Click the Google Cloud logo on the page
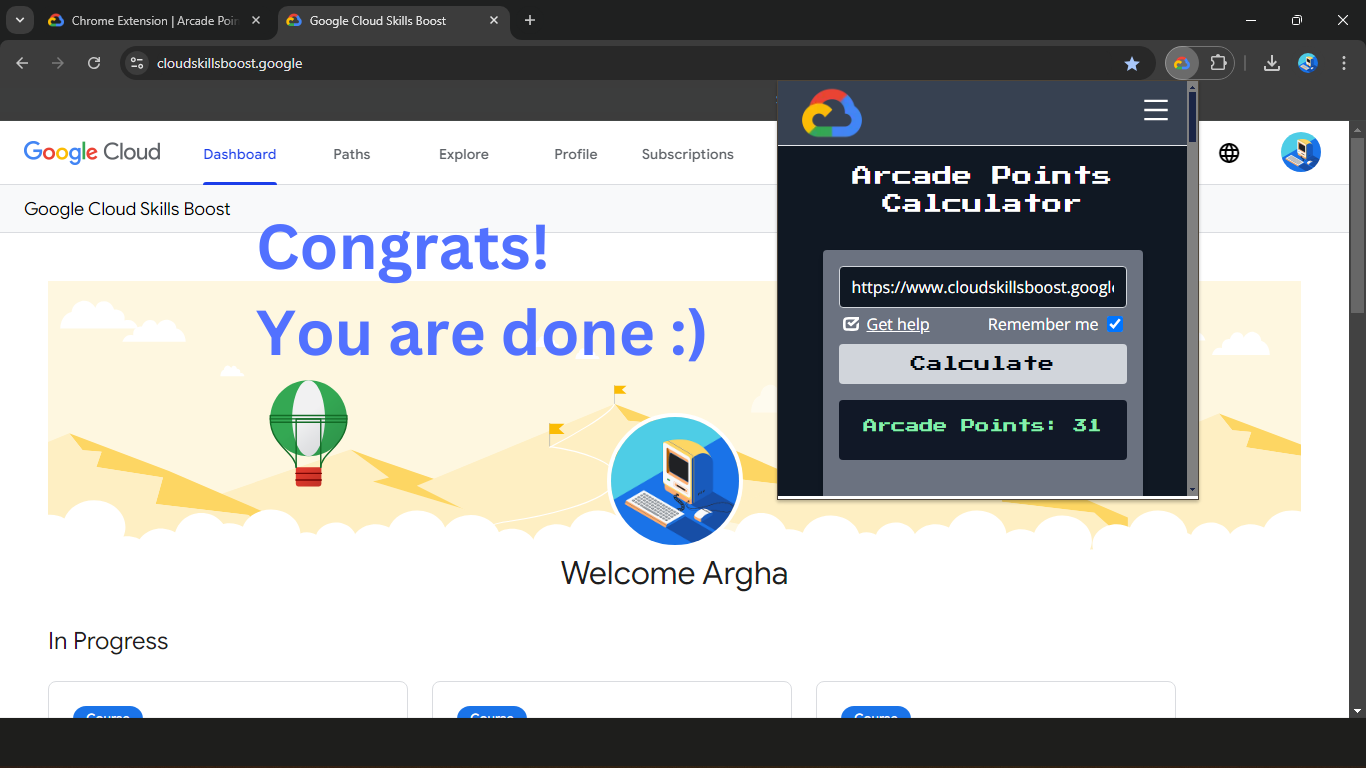1366x768 pixels. click(92, 153)
